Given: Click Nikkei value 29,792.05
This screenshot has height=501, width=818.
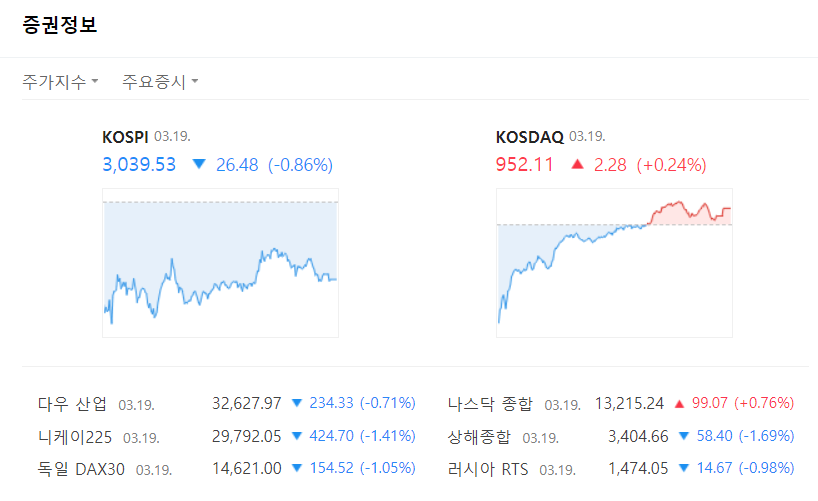Looking at the screenshot, I should tap(246, 436).
